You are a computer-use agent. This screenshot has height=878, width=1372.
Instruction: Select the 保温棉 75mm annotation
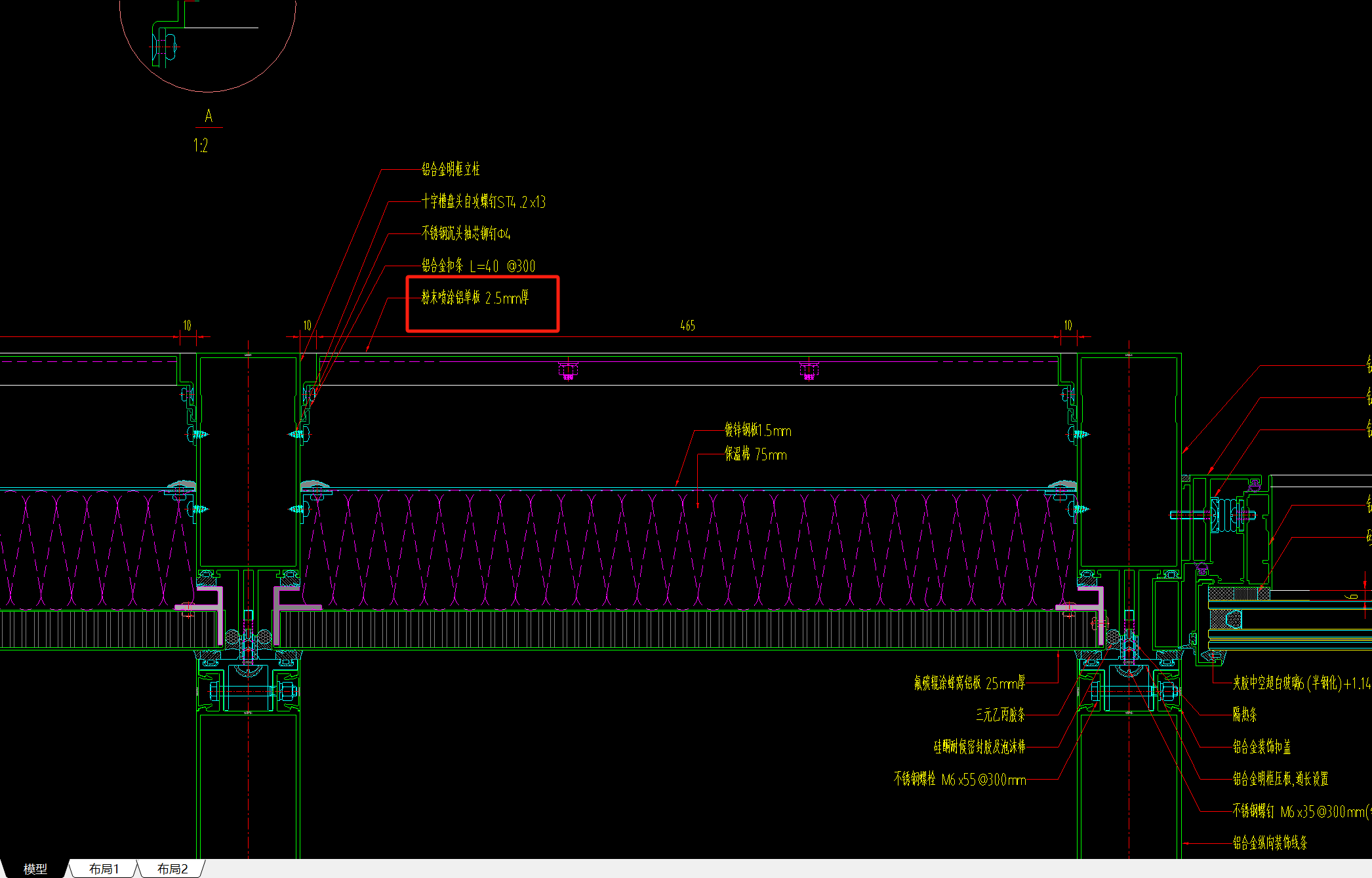(756, 454)
